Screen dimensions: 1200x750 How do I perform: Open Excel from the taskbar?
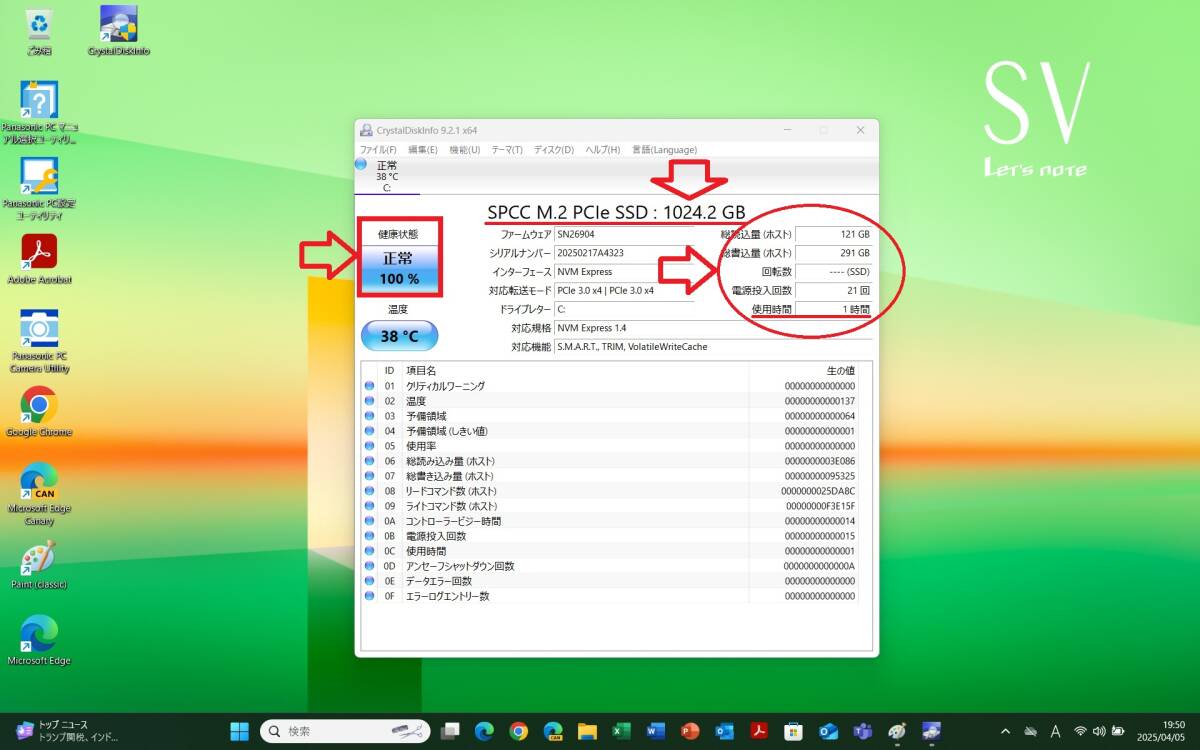621,731
